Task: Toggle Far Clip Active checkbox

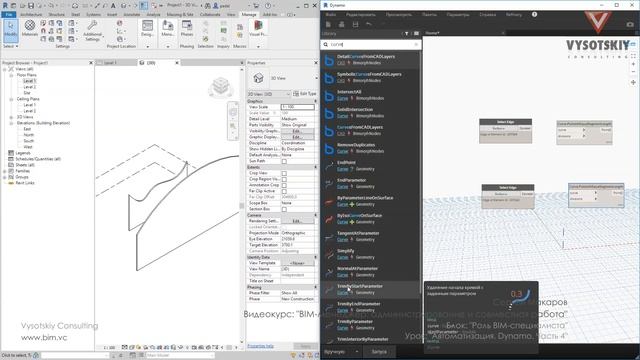Action: pyautogui.click(x=284, y=191)
